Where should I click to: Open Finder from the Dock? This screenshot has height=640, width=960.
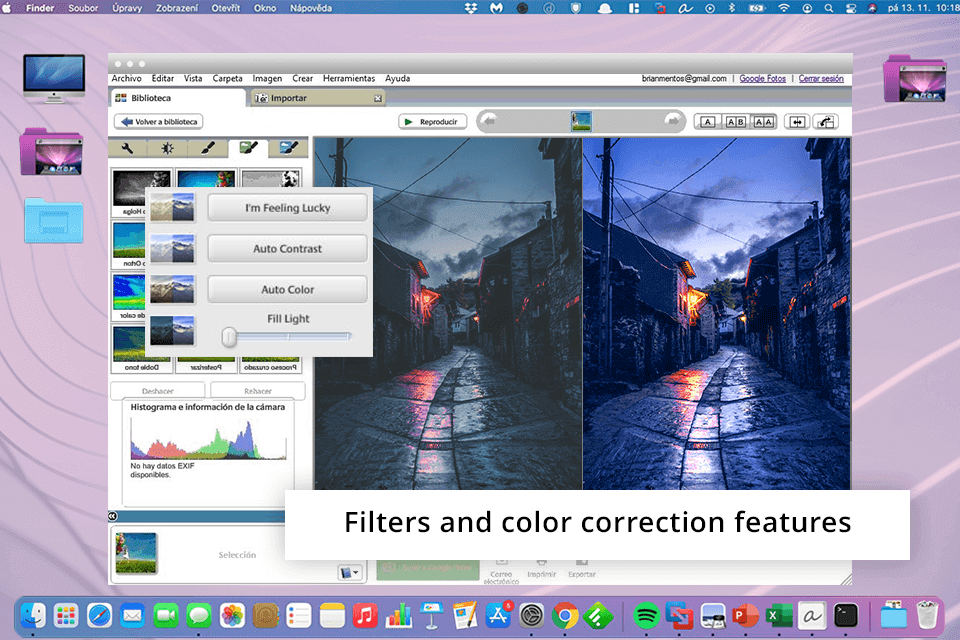pos(33,616)
